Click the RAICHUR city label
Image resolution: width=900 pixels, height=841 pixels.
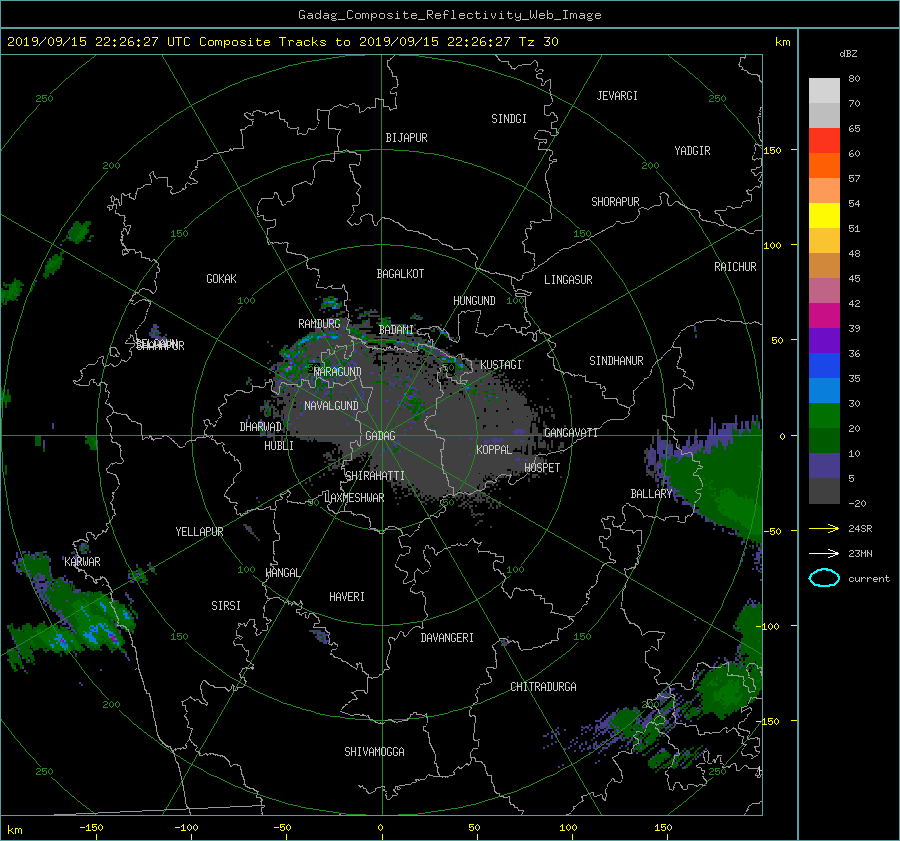tap(735, 267)
